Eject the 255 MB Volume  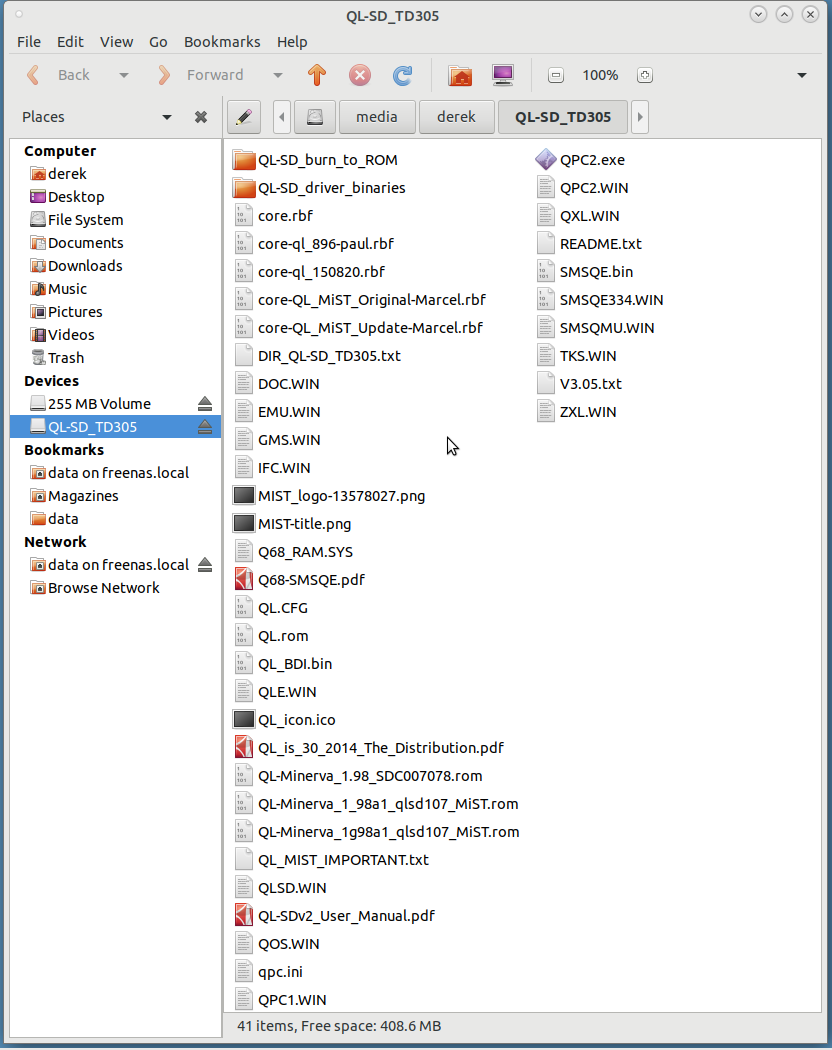point(205,404)
